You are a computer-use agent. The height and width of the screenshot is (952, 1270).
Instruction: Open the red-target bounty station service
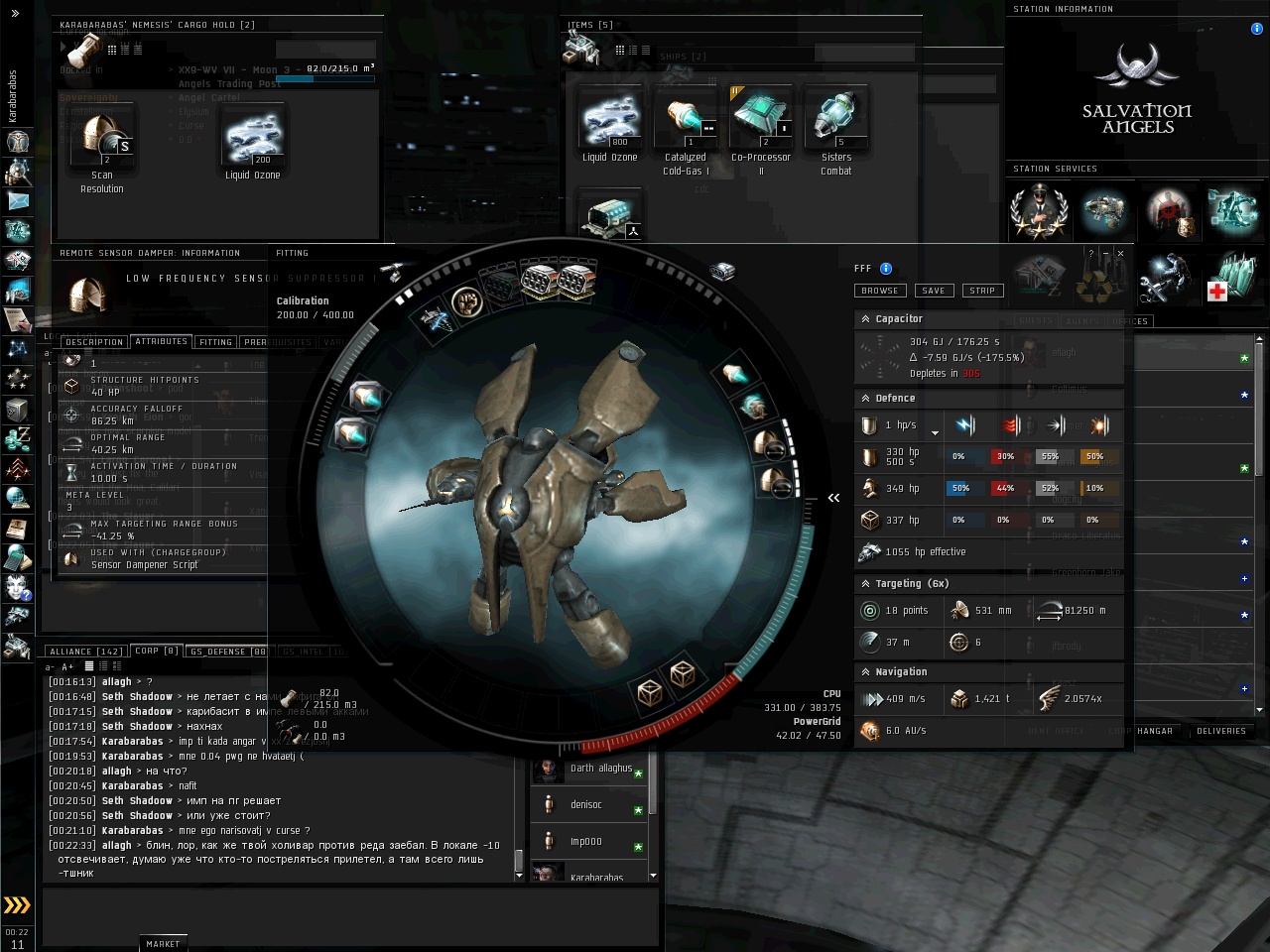tap(1170, 212)
